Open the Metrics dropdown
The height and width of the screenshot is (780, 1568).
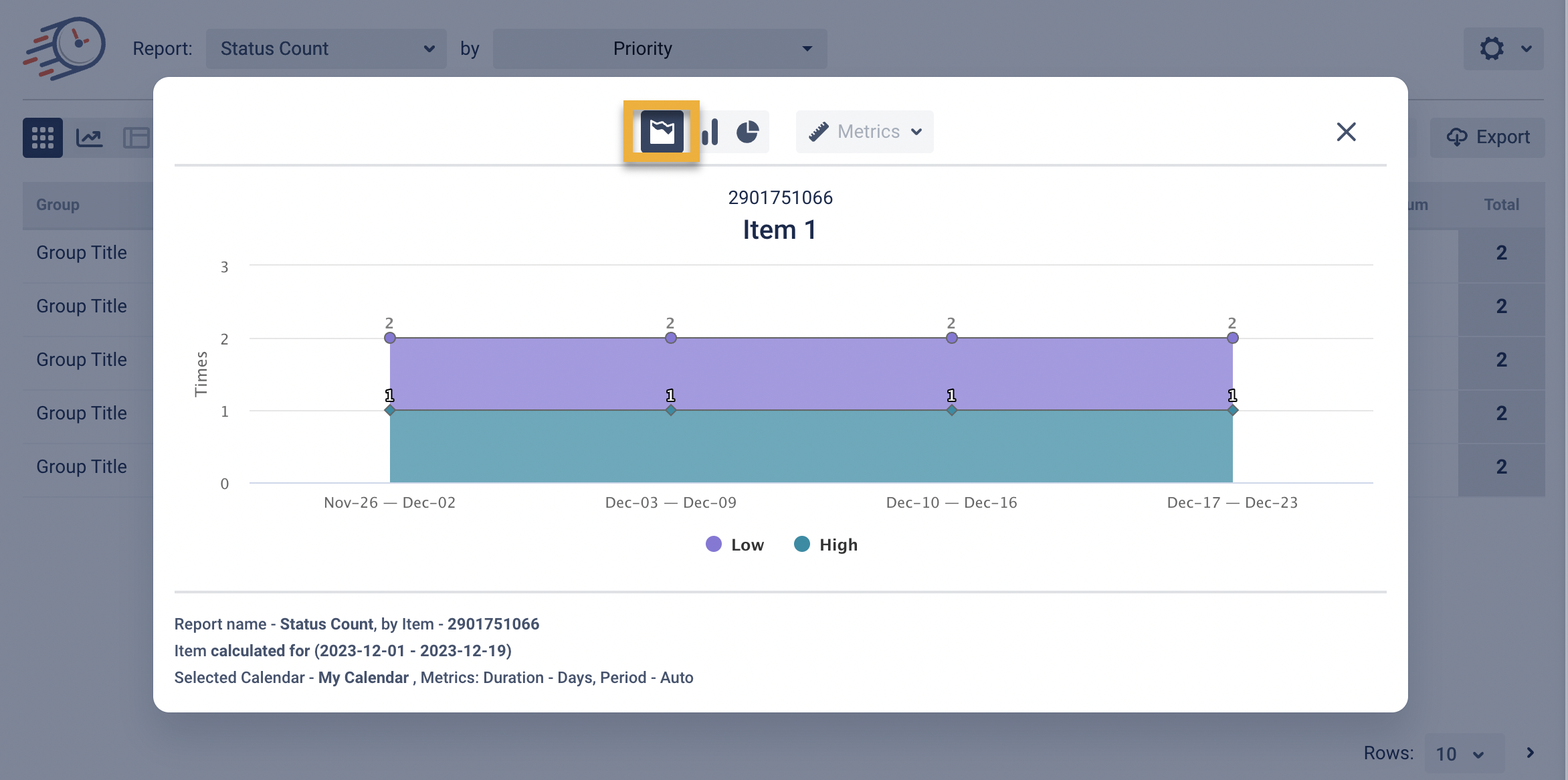pyautogui.click(x=864, y=132)
